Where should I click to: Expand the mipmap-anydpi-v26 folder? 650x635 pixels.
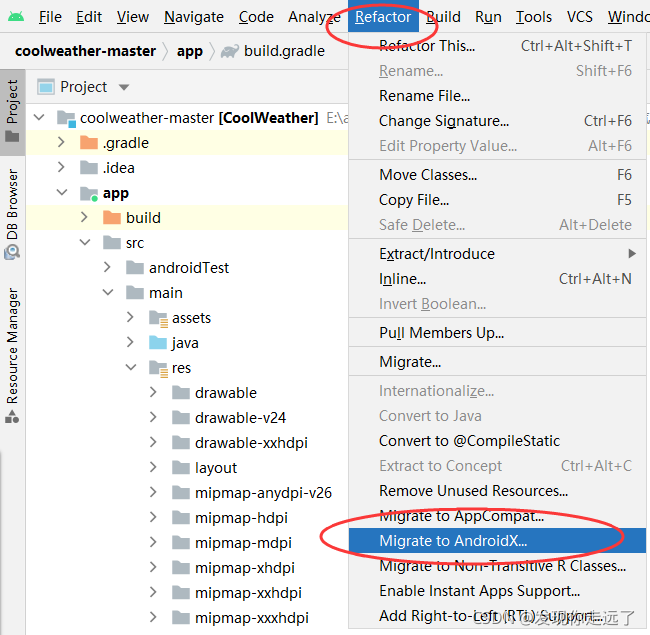click(153, 492)
